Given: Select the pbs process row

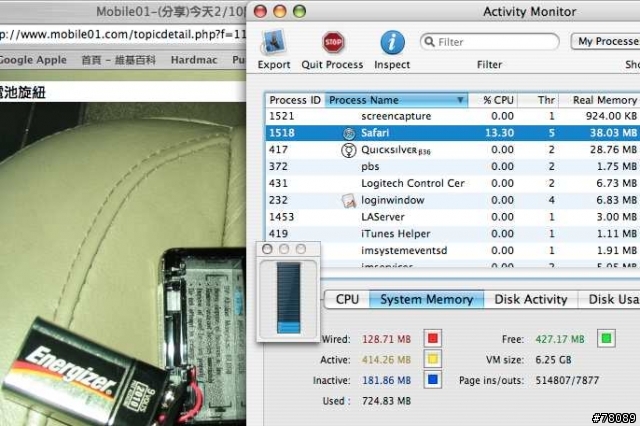Looking at the screenshot, I should 453,166.
